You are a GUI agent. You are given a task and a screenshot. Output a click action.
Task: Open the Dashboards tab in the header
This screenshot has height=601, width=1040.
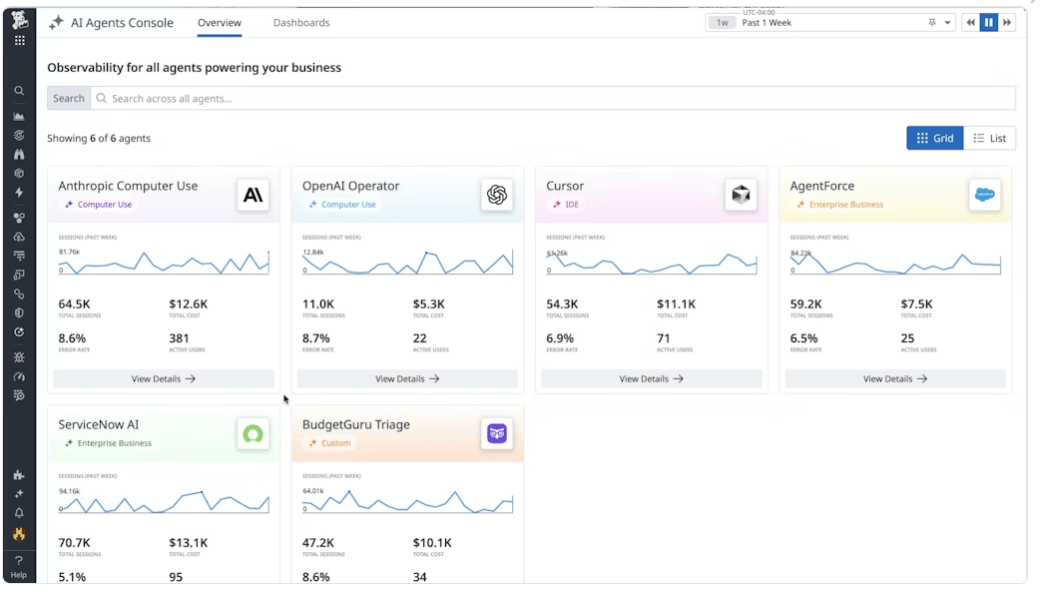click(301, 23)
